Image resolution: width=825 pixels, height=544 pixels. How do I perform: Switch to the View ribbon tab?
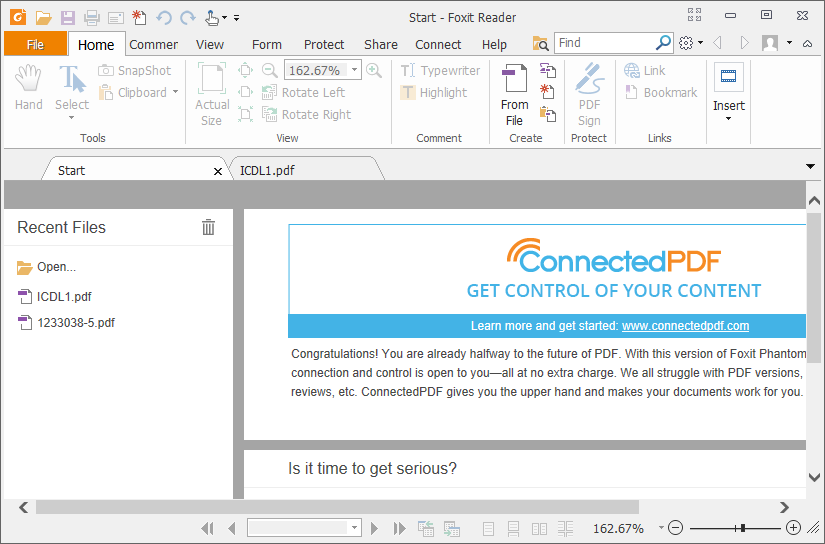point(210,45)
